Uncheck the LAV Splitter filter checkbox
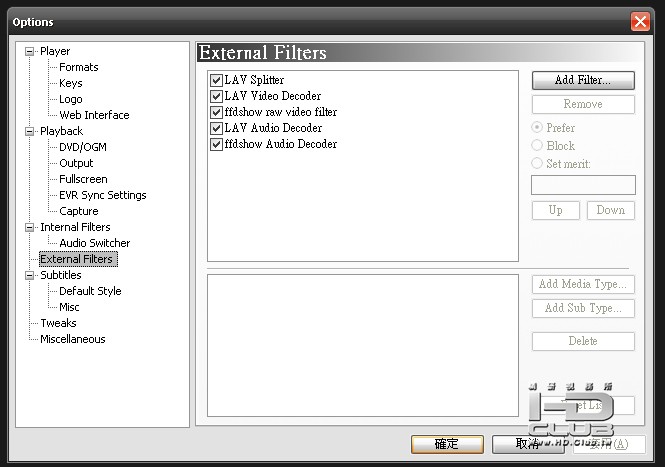This screenshot has height=467, width=665. (x=216, y=80)
